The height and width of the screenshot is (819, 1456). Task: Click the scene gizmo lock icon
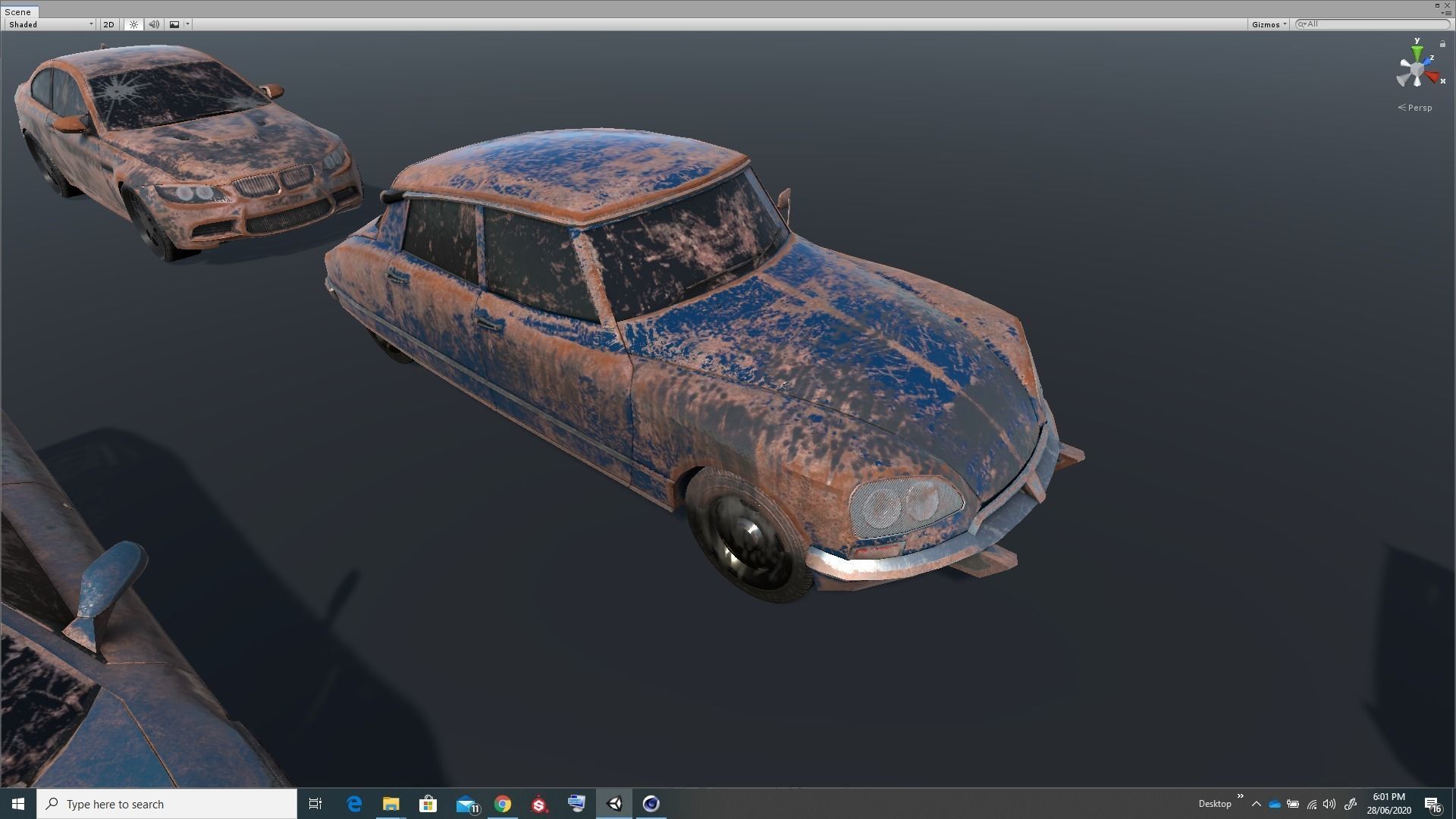click(1442, 44)
